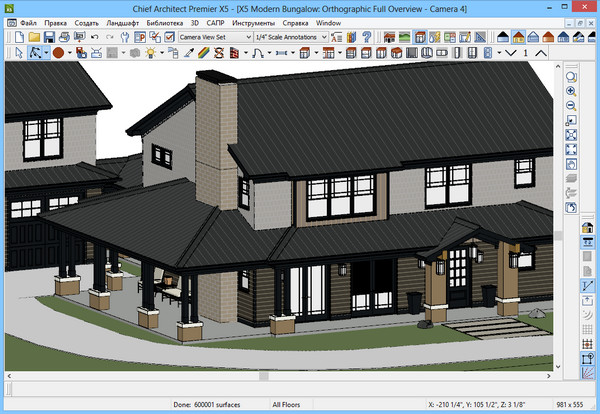The height and width of the screenshot is (414, 600).
Task: Print the view using the printer icon
Action: pos(64,37)
